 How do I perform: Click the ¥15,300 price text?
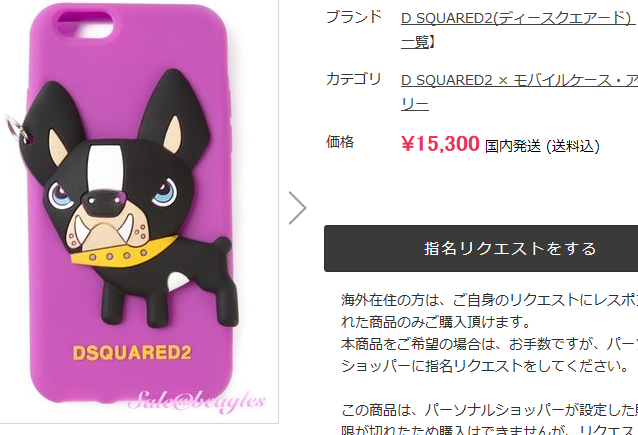pyautogui.click(x=440, y=144)
